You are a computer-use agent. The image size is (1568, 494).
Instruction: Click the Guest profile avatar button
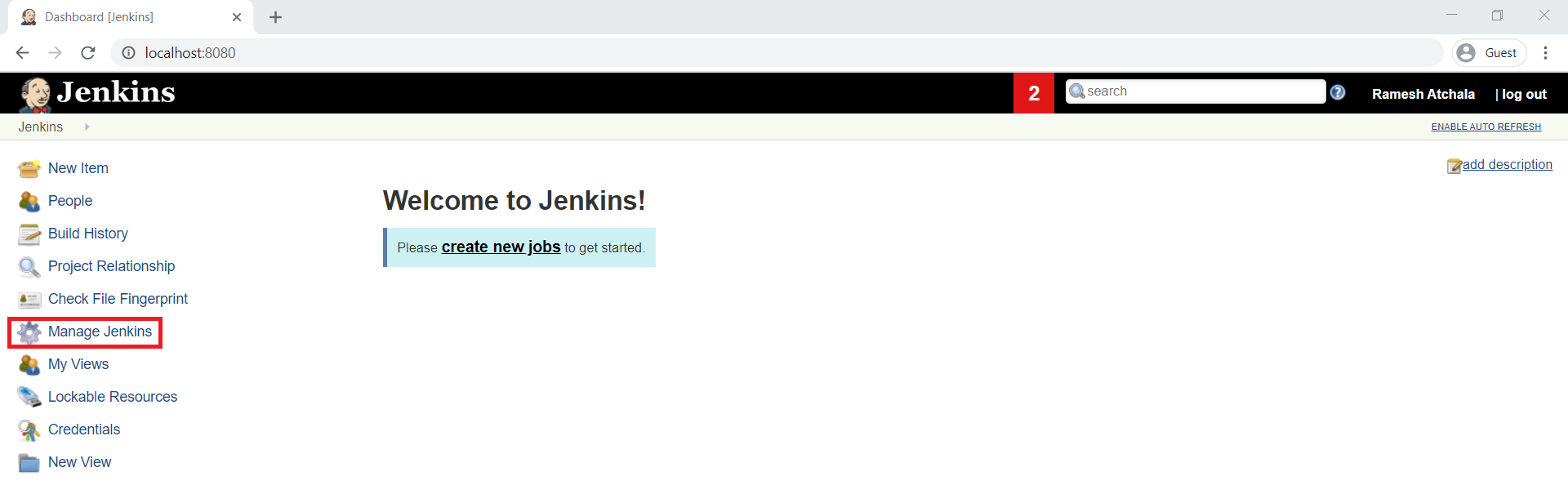pyautogui.click(x=1490, y=53)
